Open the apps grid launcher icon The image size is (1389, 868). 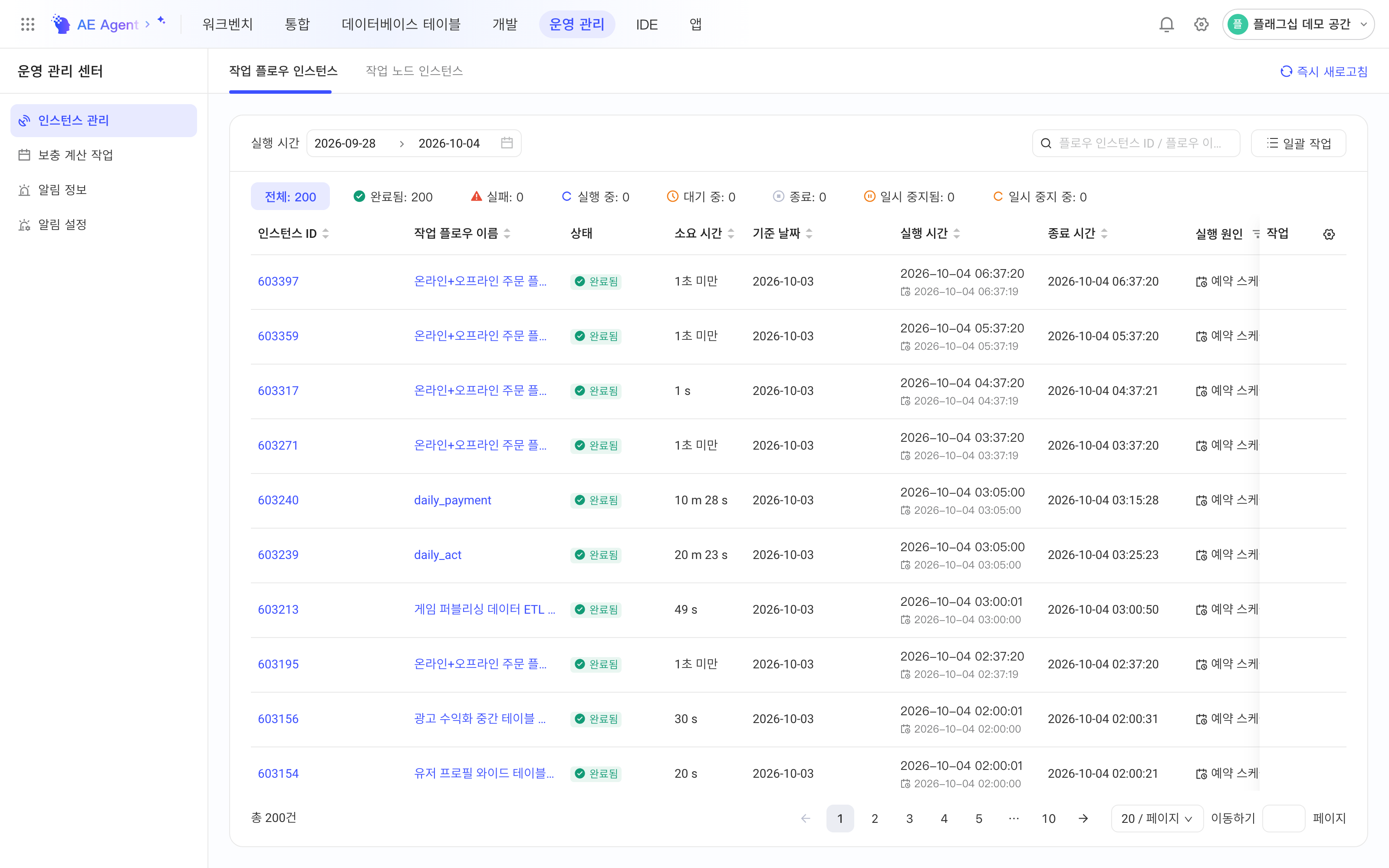coord(27,24)
